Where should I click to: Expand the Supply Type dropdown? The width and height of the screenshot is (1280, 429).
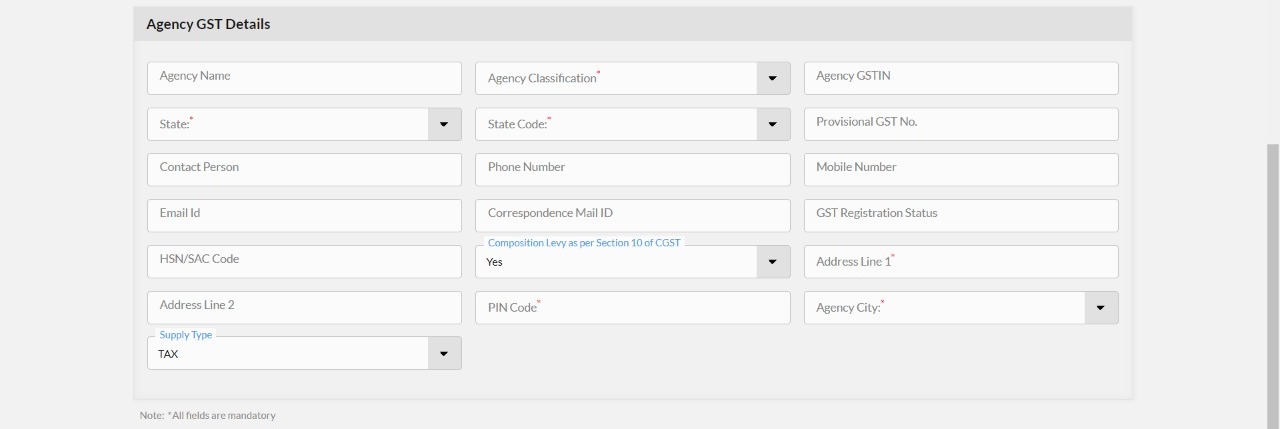click(x=444, y=353)
